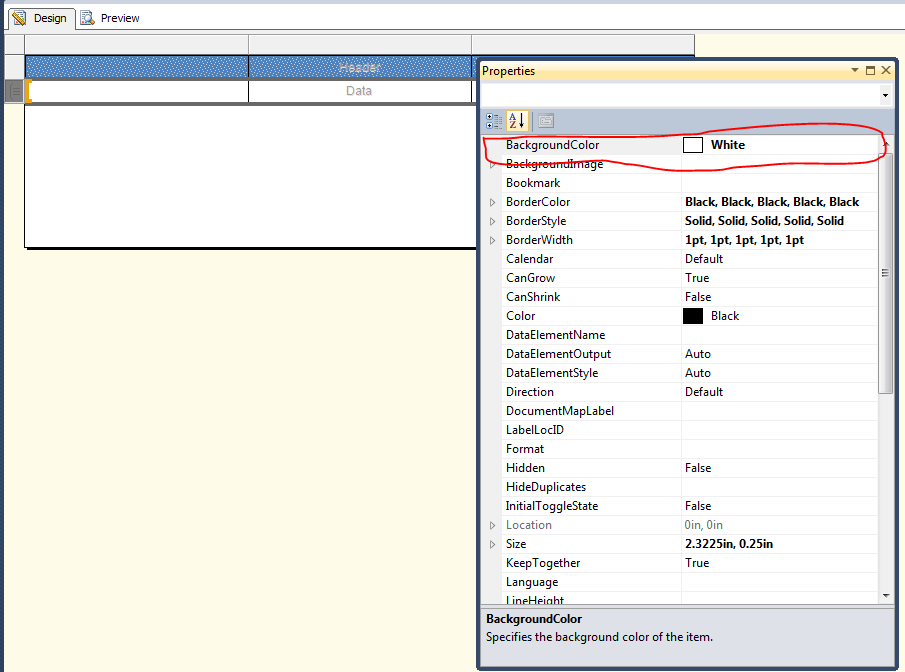Click the Properties list scrollbar thumb
The width and height of the screenshot is (905, 672).
pos(885,272)
